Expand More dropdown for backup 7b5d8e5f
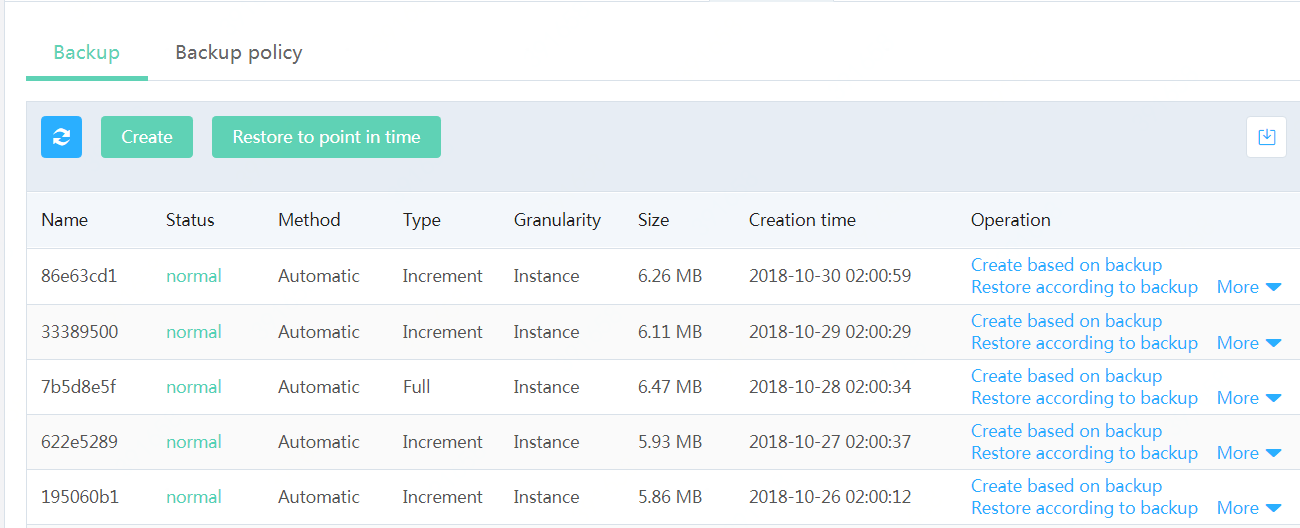 coord(1249,398)
